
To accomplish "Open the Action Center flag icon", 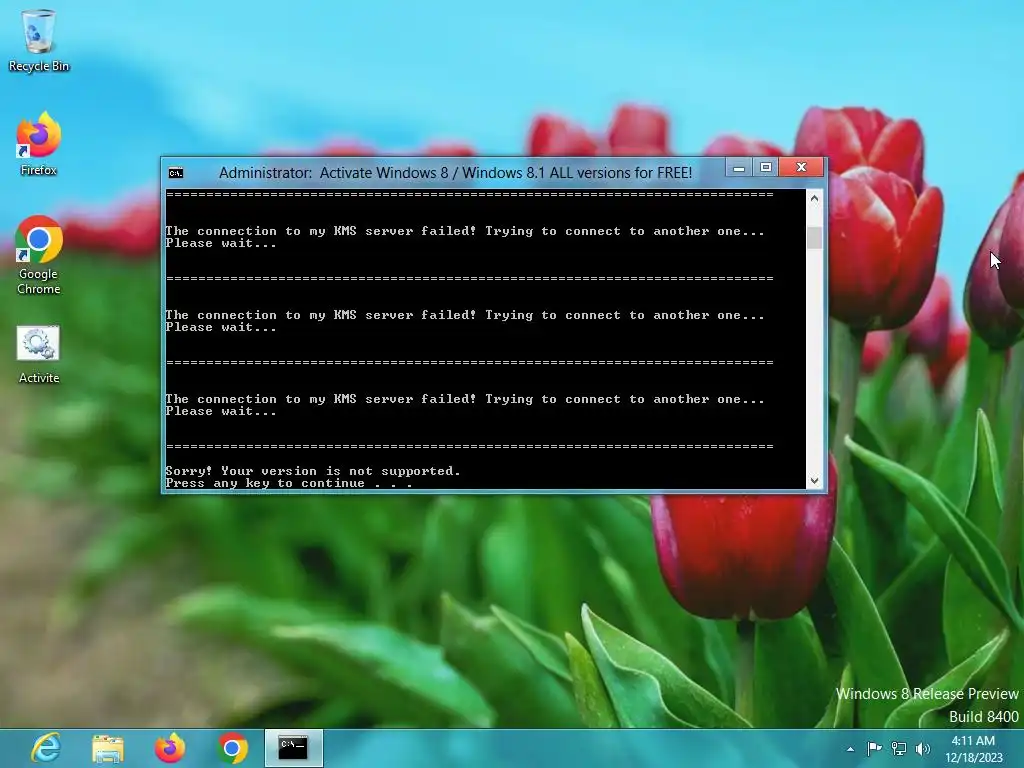I will [874, 748].
